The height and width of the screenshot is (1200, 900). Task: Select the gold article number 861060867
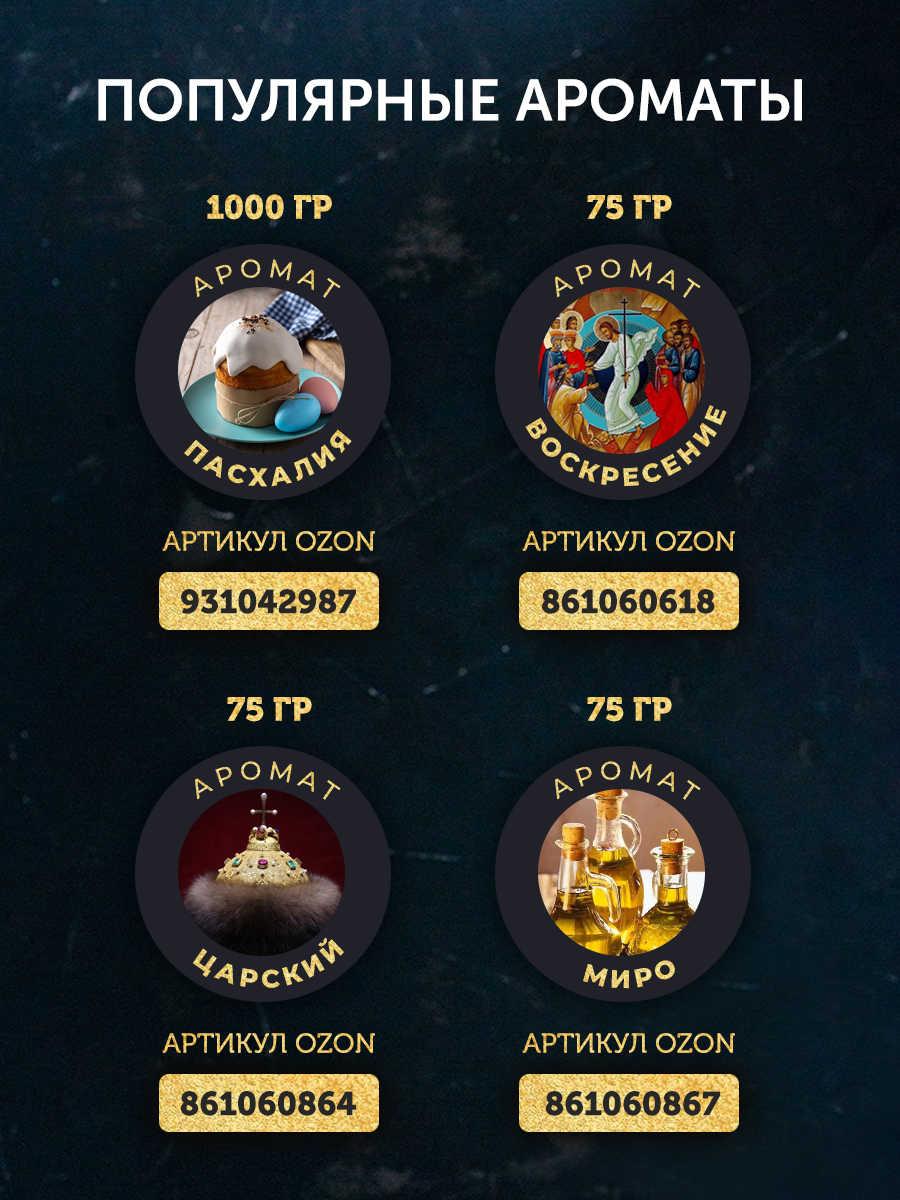629,1103
